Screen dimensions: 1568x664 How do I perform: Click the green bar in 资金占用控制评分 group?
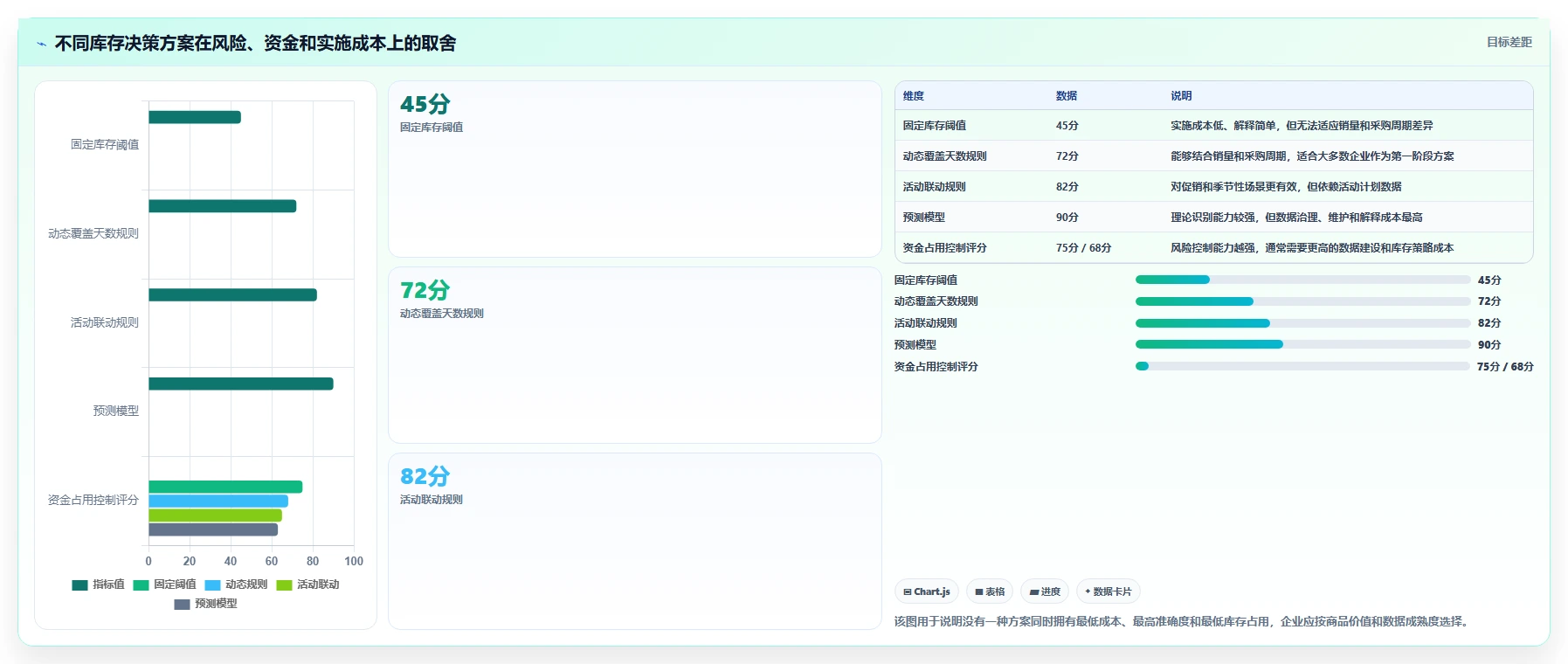click(x=225, y=487)
